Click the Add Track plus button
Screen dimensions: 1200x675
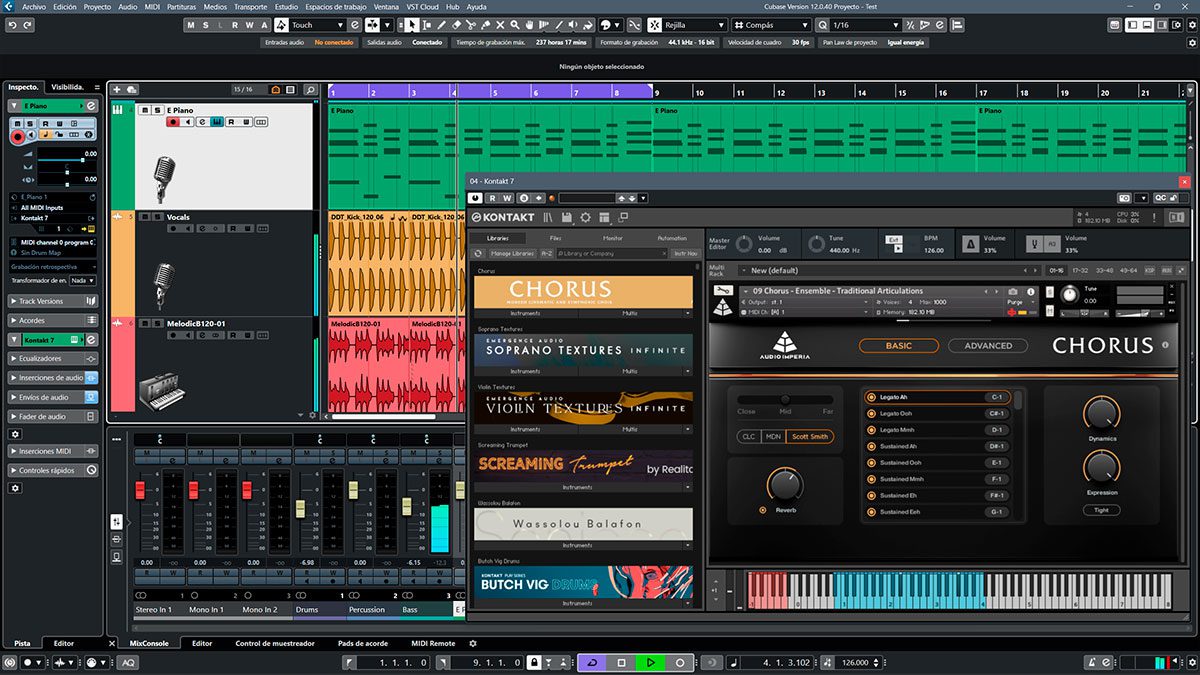[118, 90]
